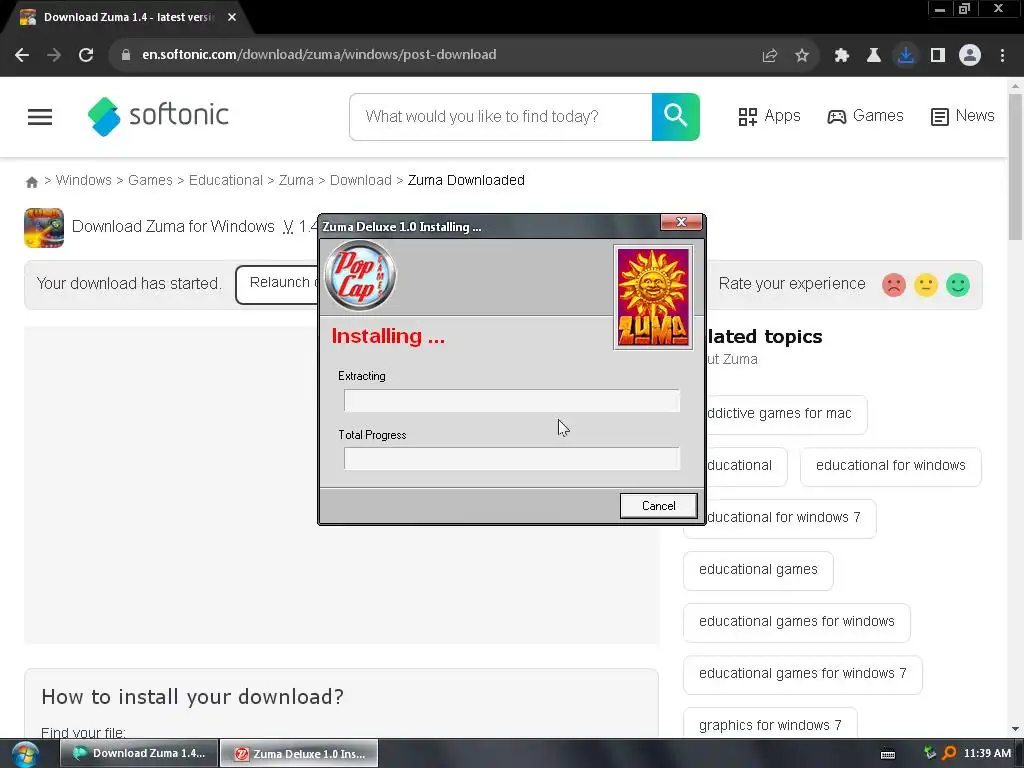Open 'educational games for windows' topic
The width and height of the screenshot is (1024, 768).
pos(797,622)
